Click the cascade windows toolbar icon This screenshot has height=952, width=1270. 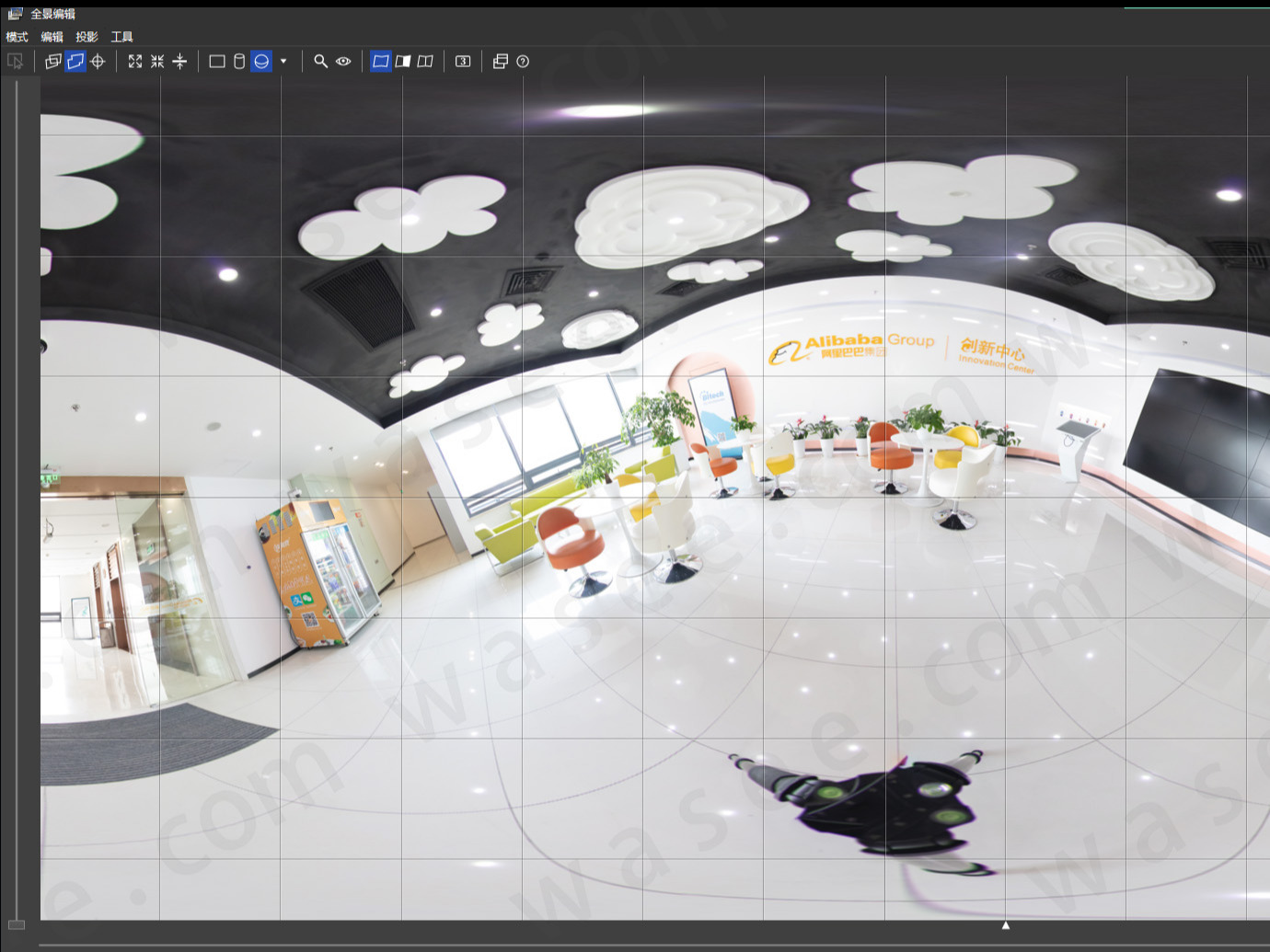click(x=500, y=62)
